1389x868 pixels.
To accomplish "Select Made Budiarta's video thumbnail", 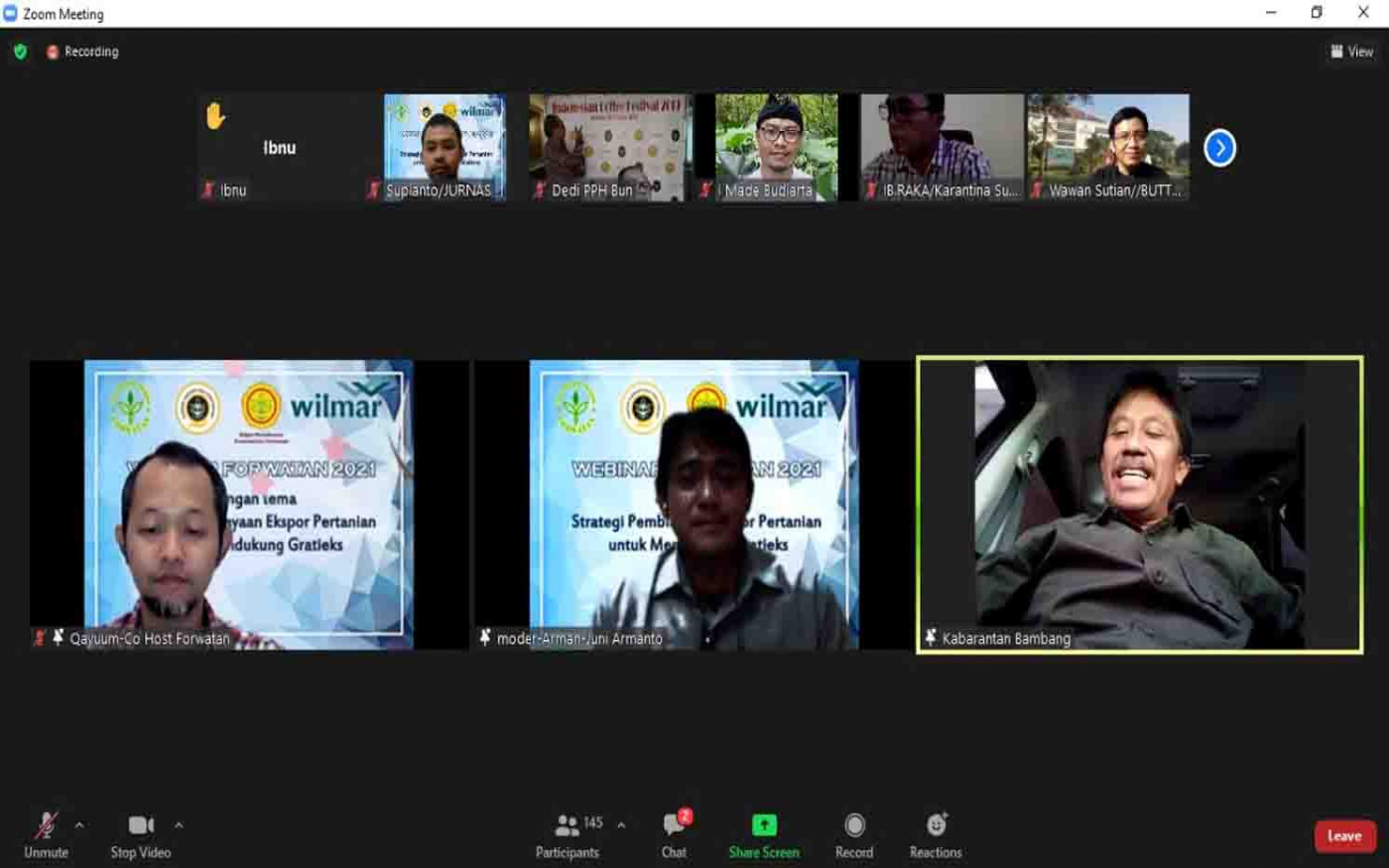I will 776,148.
